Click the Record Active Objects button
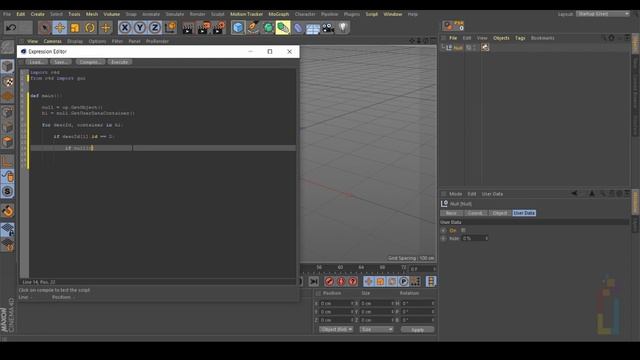Screen dimensions: 640x360 329,281
